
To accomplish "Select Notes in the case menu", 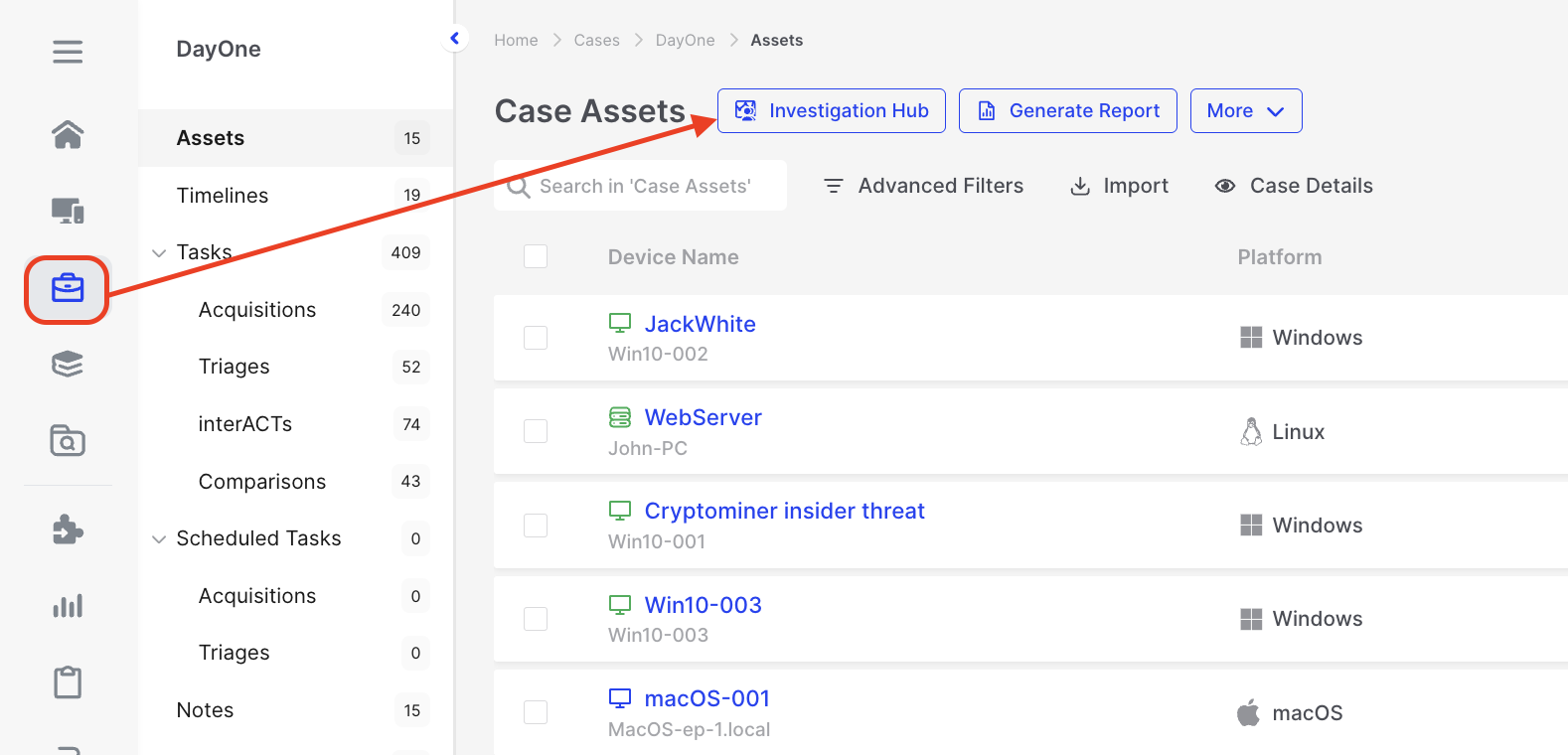I will (x=206, y=710).
